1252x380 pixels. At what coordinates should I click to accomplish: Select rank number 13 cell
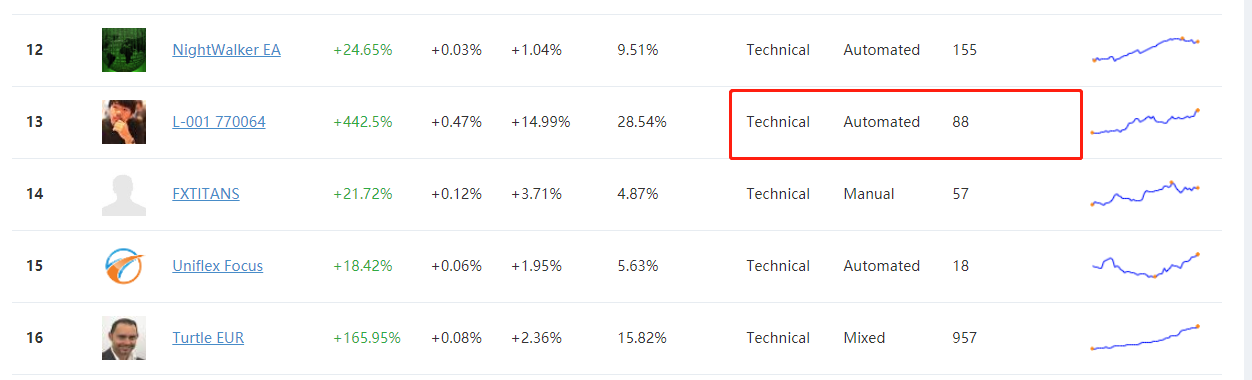point(35,122)
